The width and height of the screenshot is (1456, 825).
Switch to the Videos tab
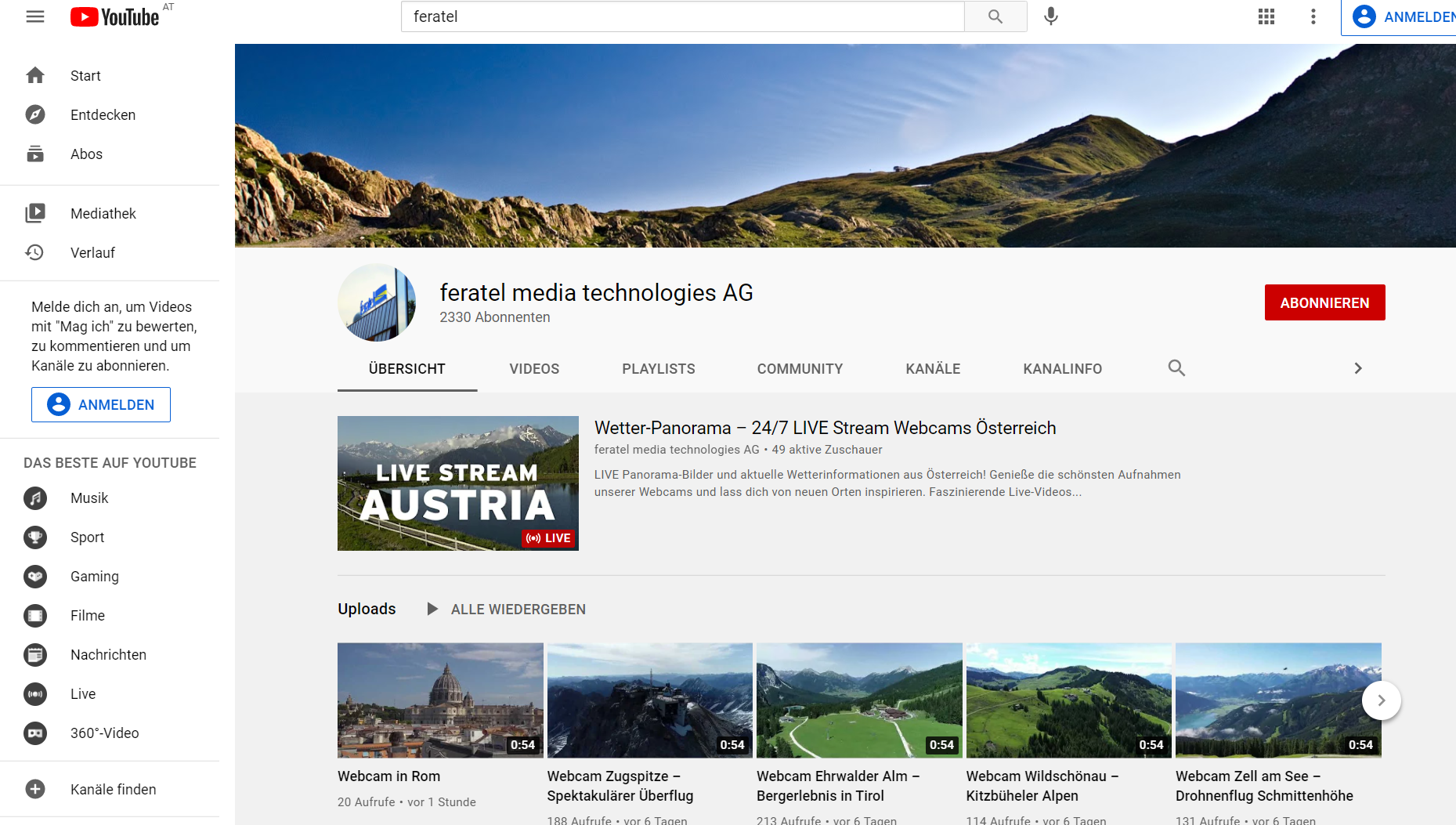click(x=534, y=369)
